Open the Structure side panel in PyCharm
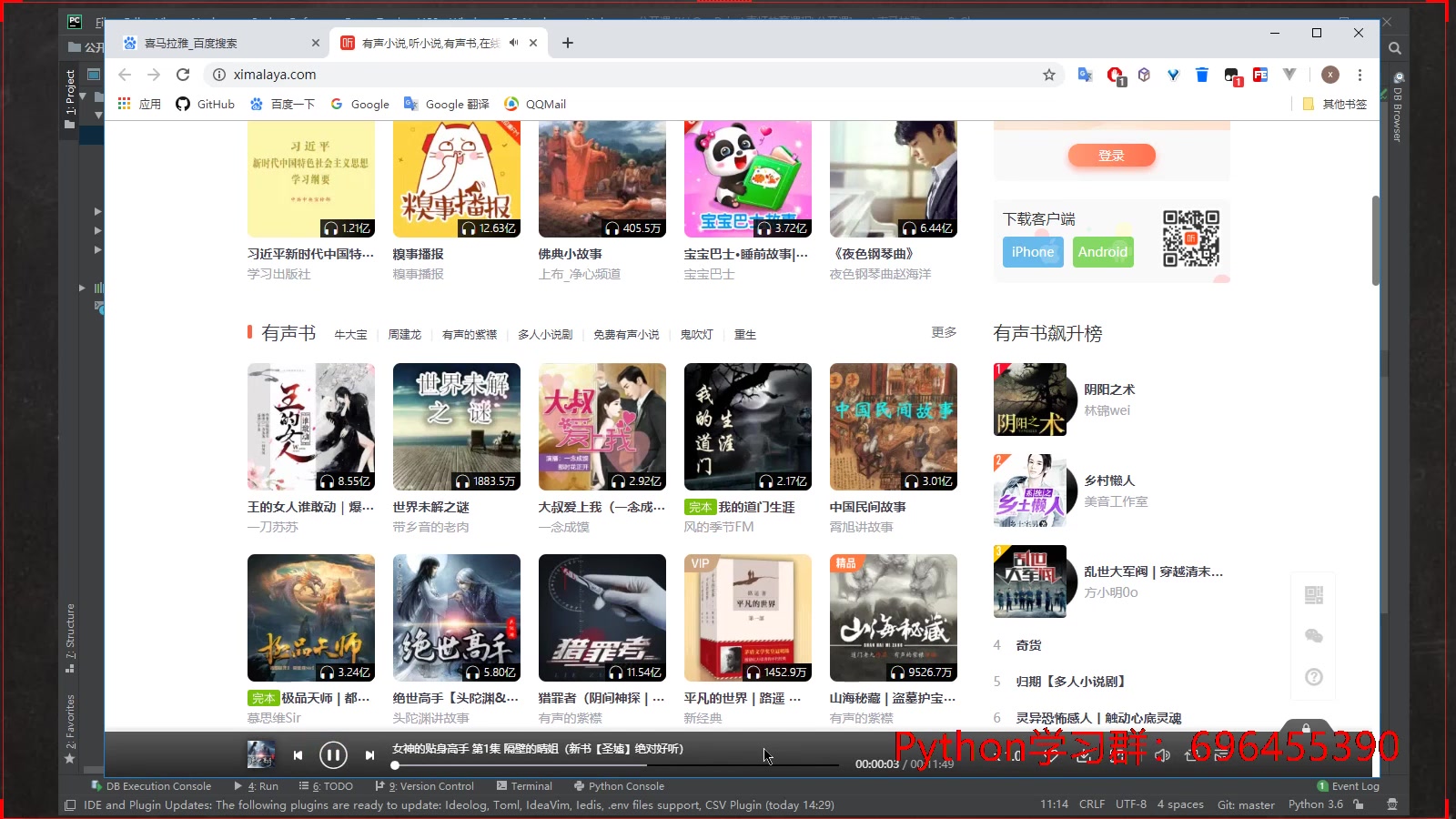The image size is (1456, 819). 70,637
